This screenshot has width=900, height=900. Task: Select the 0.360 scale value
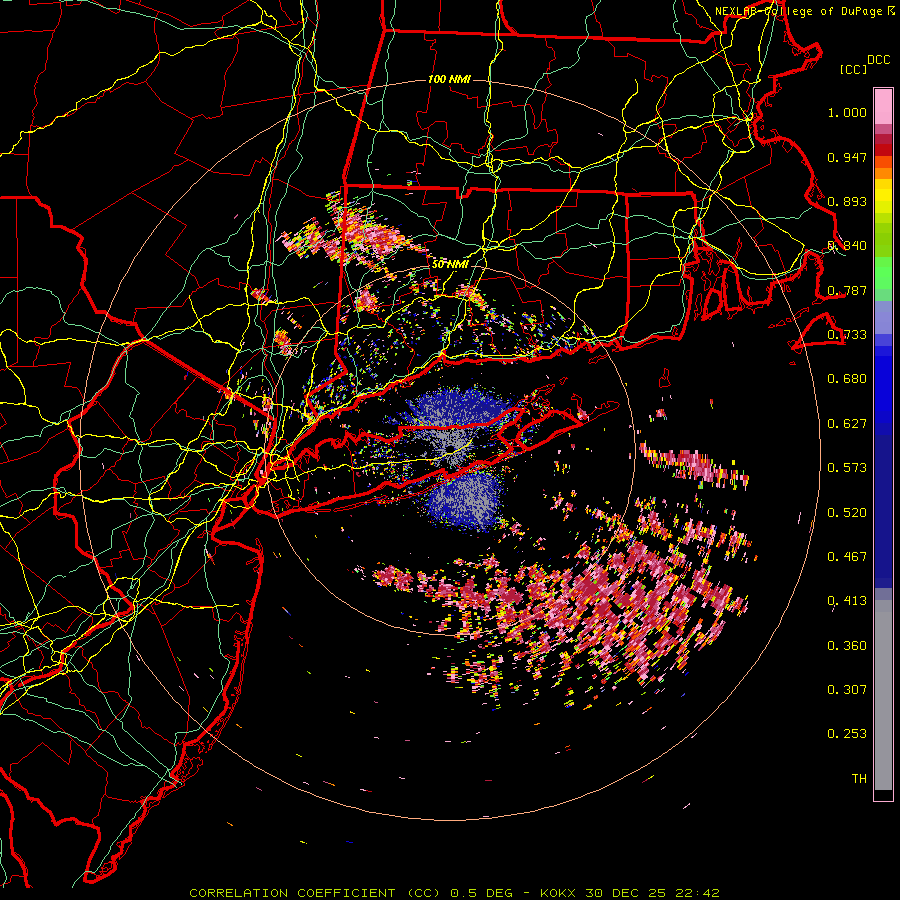coord(847,646)
